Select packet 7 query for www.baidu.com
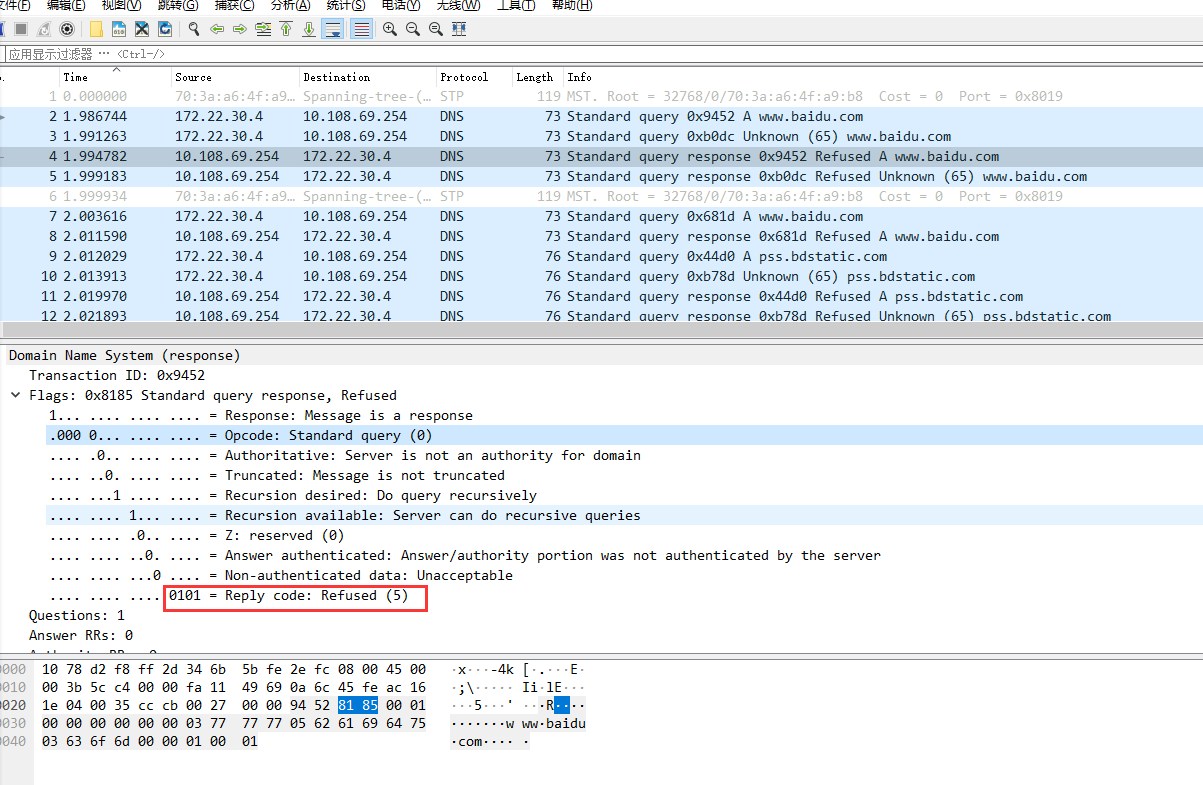 pyautogui.click(x=600, y=216)
